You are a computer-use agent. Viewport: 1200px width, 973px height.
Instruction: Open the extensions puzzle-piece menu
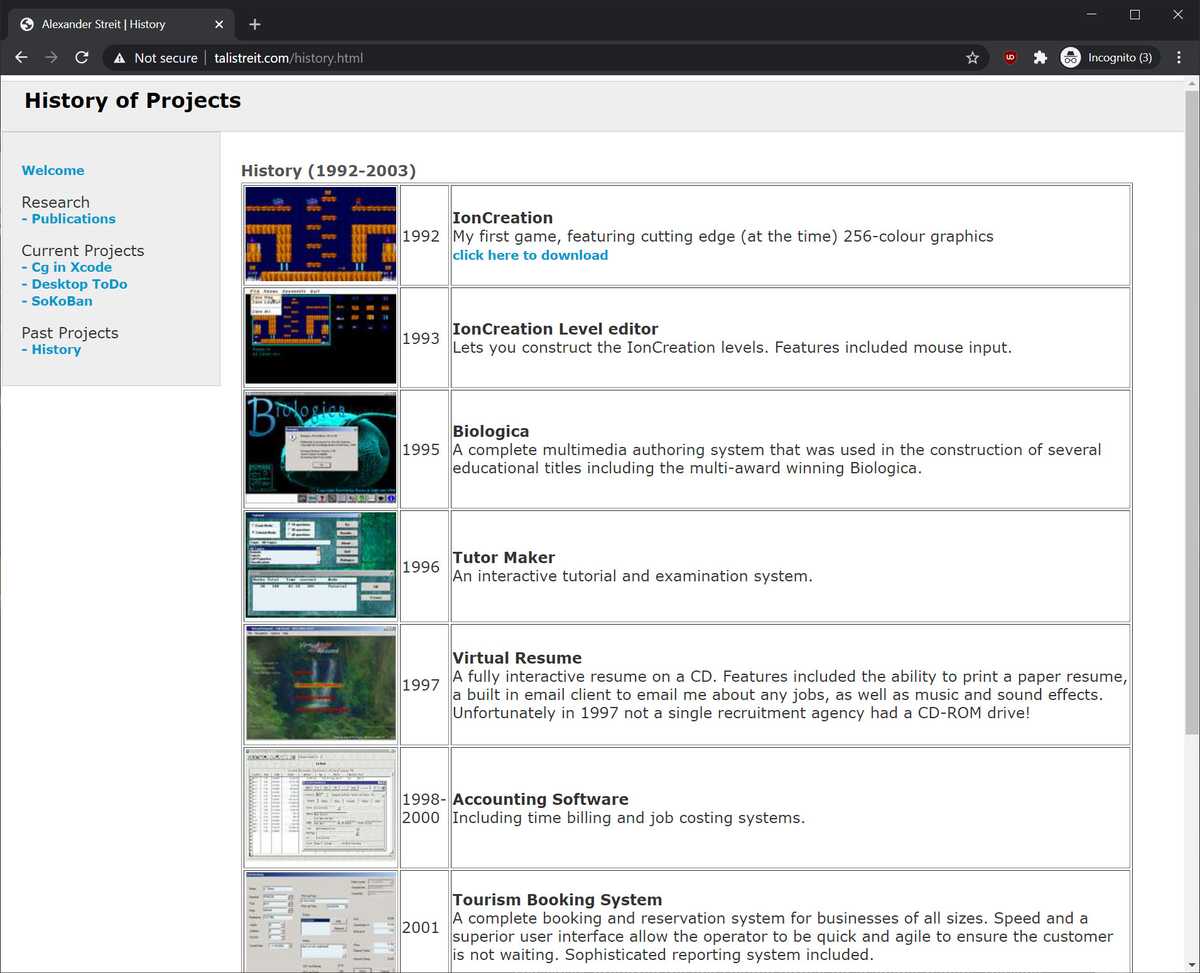coord(1040,58)
